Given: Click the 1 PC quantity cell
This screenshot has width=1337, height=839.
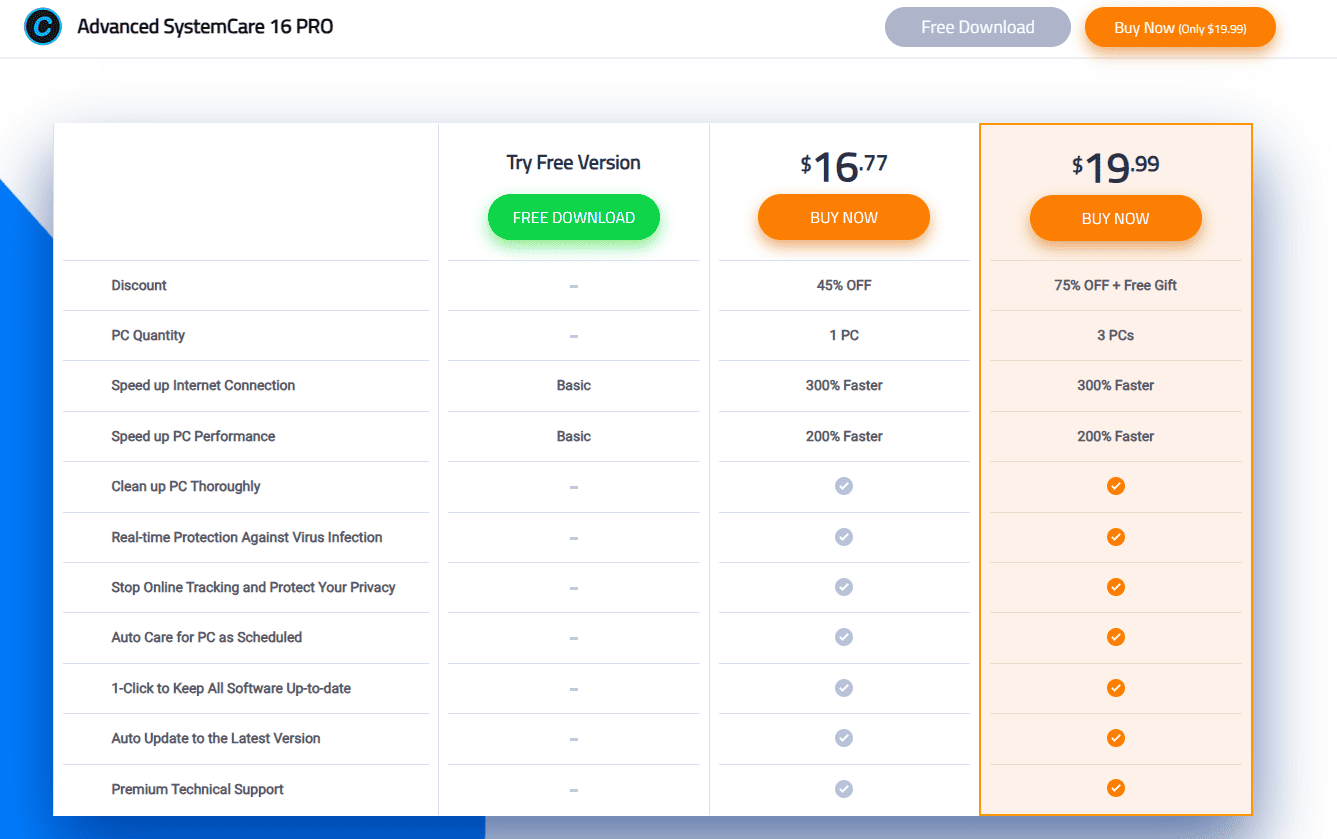Looking at the screenshot, I should [844, 335].
